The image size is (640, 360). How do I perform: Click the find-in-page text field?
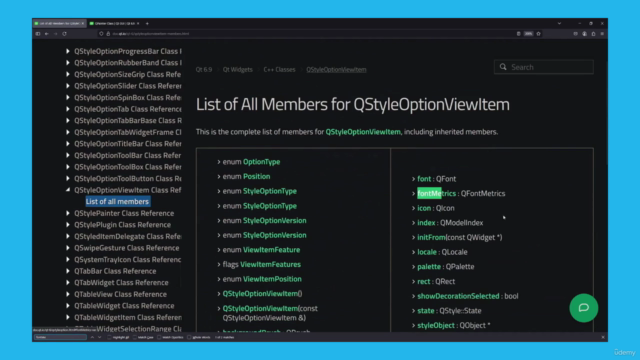tap(60, 338)
